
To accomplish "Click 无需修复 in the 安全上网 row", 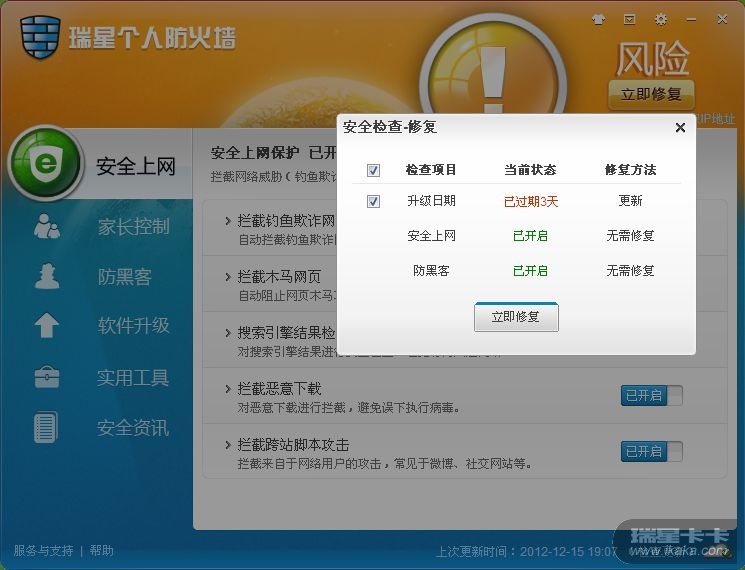I will (630, 236).
